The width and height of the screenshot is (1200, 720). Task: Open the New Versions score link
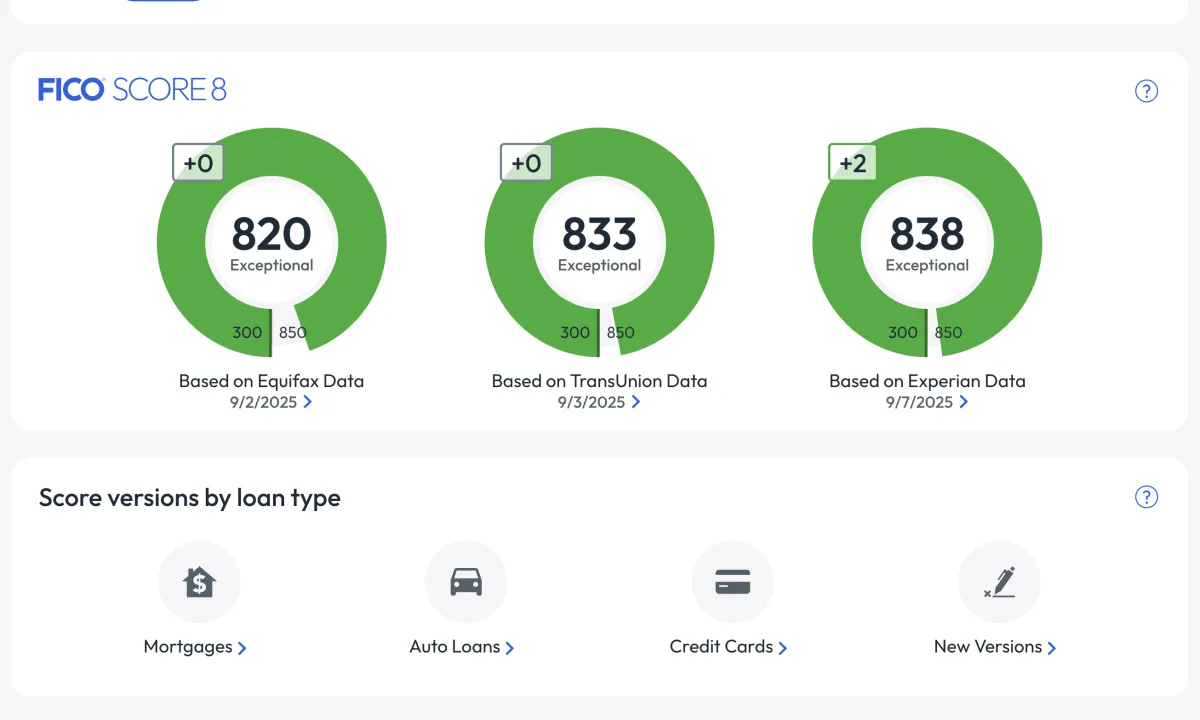(995, 647)
